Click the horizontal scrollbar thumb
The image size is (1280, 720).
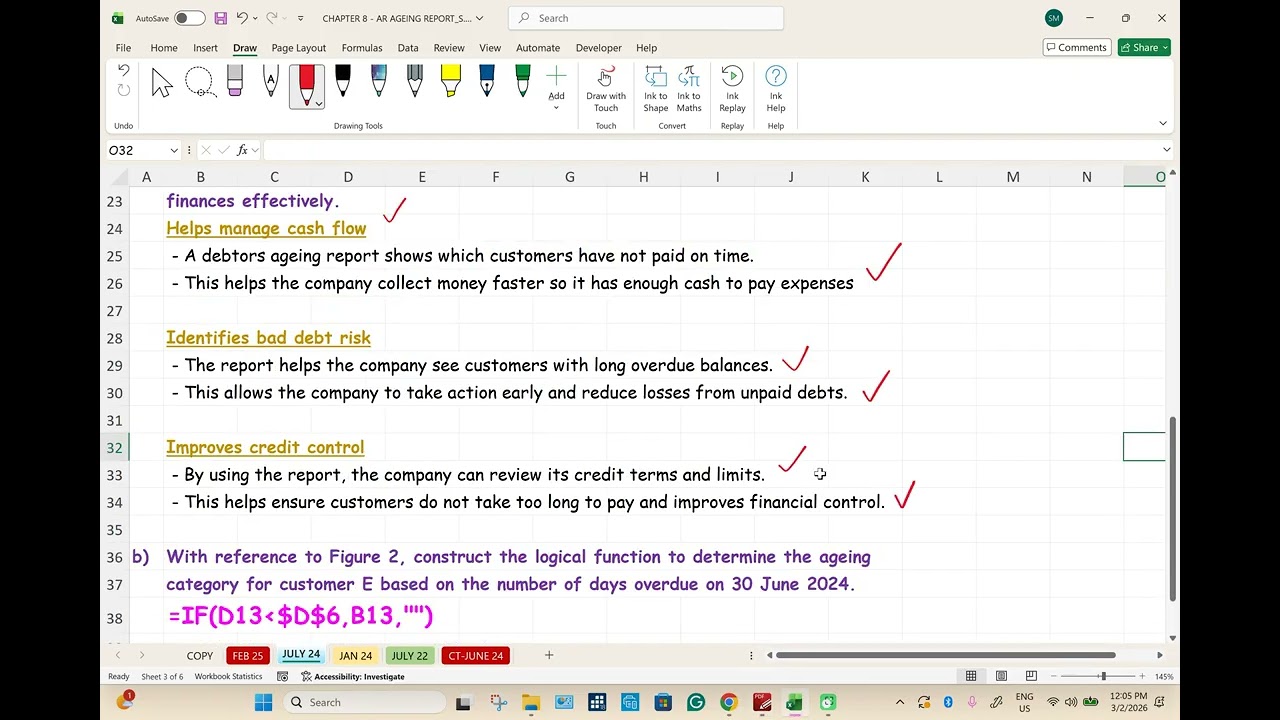(946, 655)
